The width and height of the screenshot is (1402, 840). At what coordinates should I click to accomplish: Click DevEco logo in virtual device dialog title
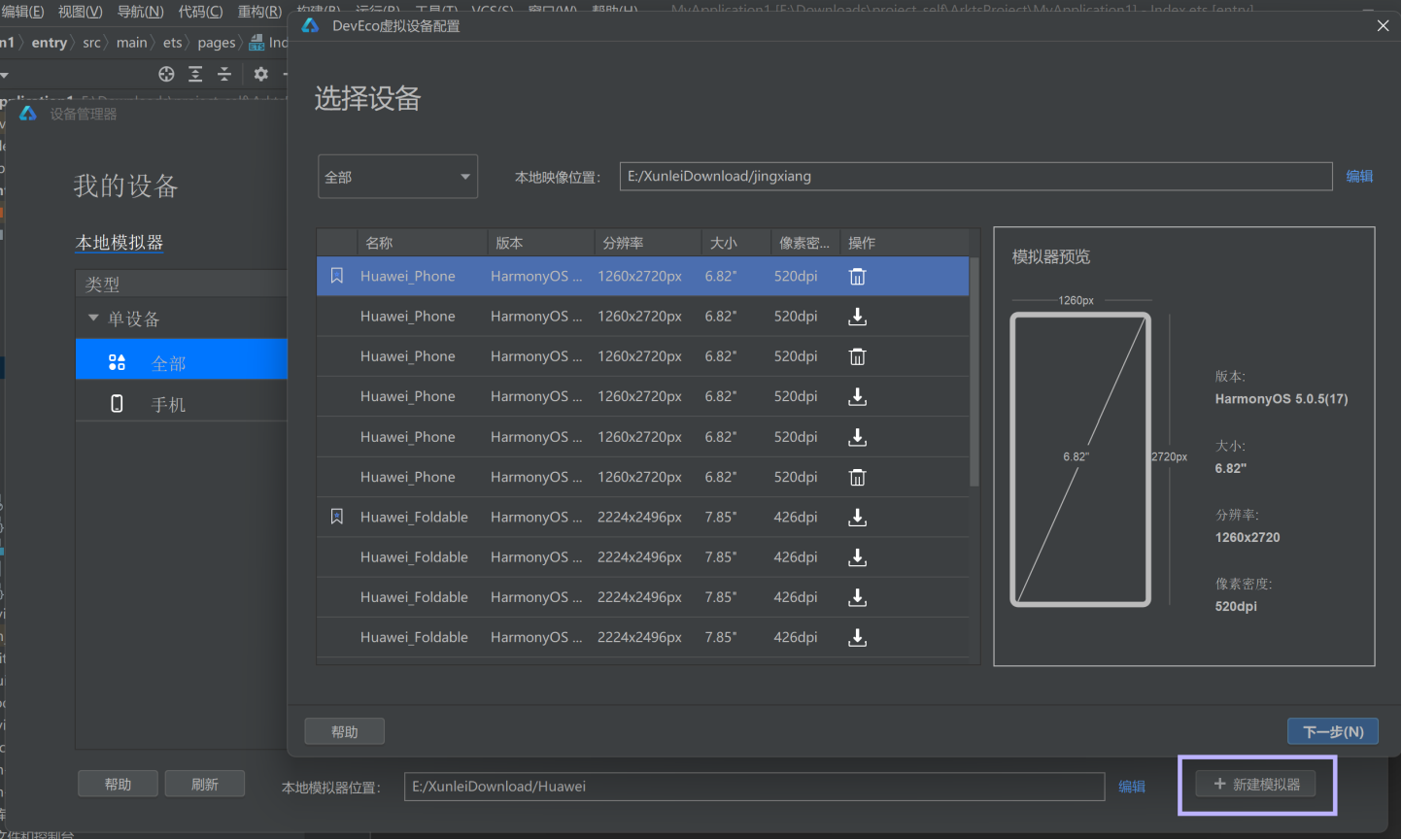[x=311, y=25]
